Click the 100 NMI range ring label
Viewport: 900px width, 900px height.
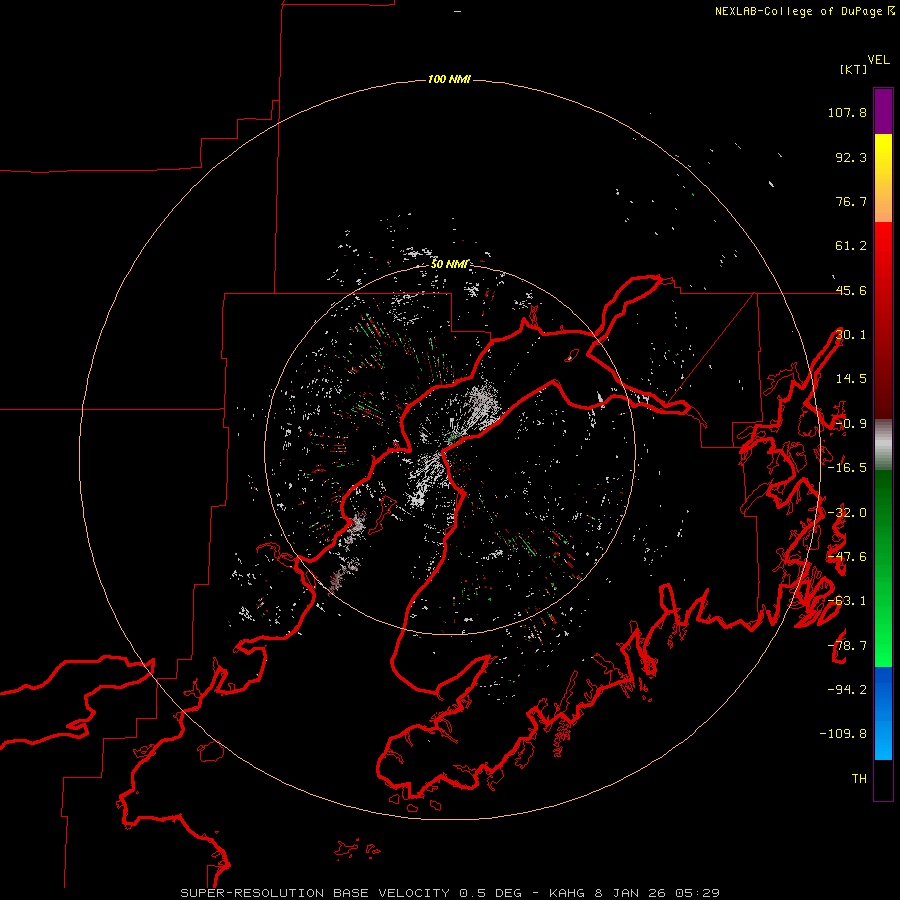449,79
